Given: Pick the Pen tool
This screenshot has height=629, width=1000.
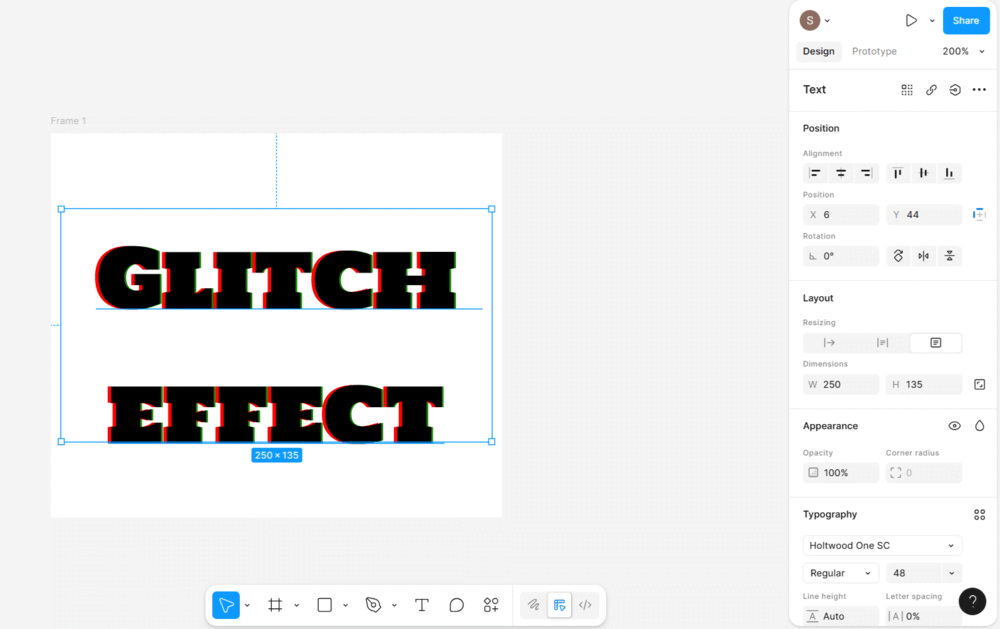Looking at the screenshot, I should pyautogui.click(x=373, y=605).
